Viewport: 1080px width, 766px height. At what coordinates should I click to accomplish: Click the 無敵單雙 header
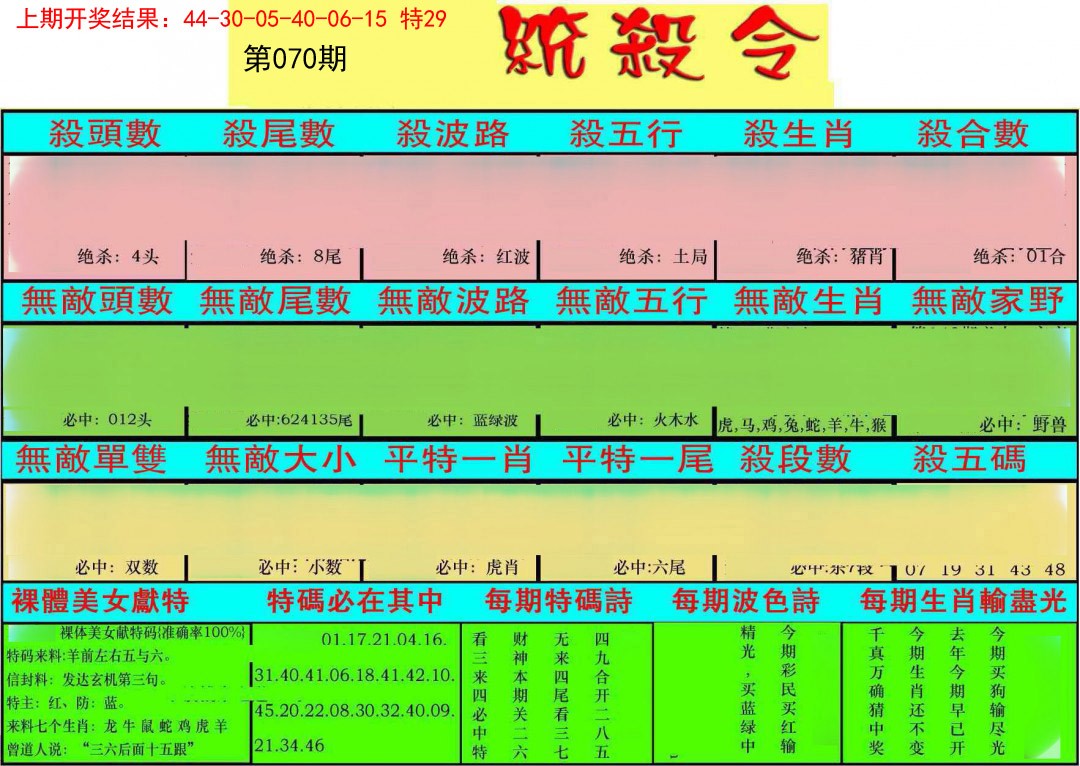point(91,459)
